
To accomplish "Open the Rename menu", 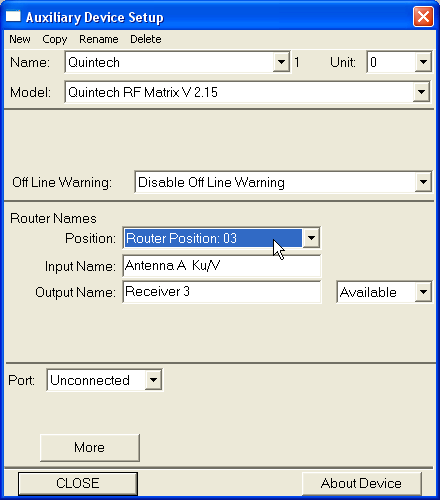I will pyautogui.click(x=99, y=39).
